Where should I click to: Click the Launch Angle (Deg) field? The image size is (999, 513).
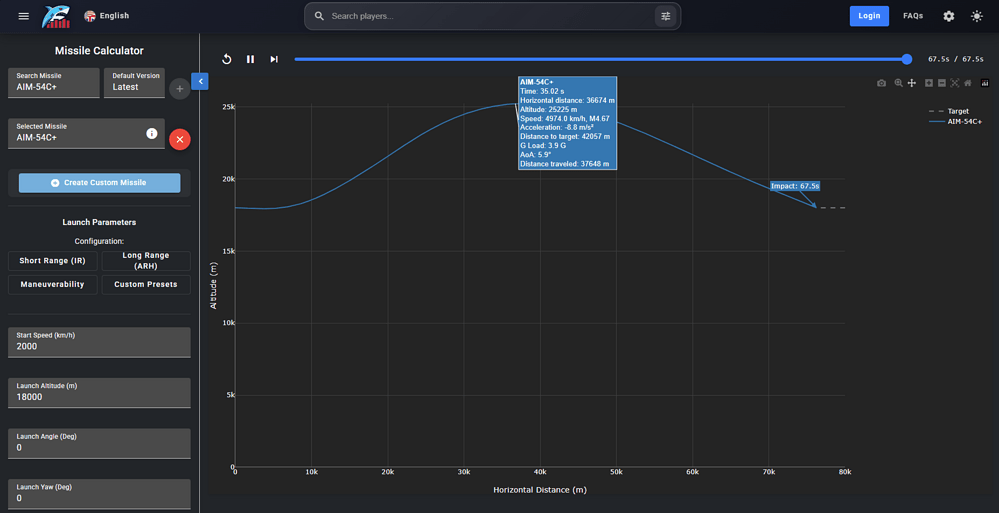[x=99, y=444]
